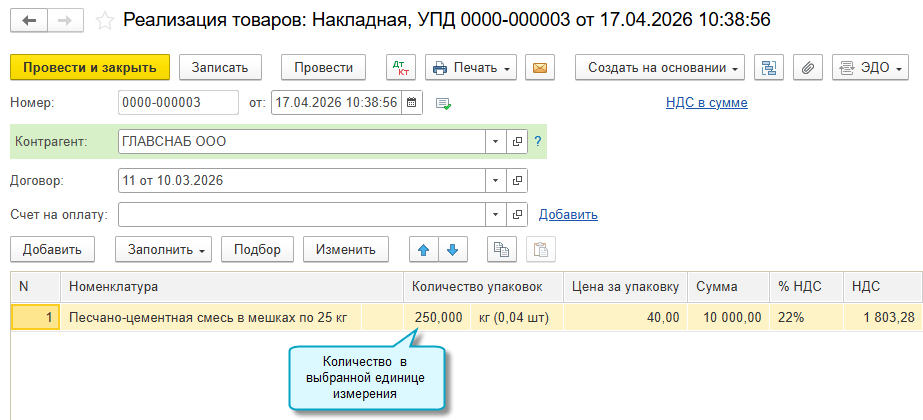Click Провести и закрыть button
This screenshot has width=923, height=420.
(90, 67)
